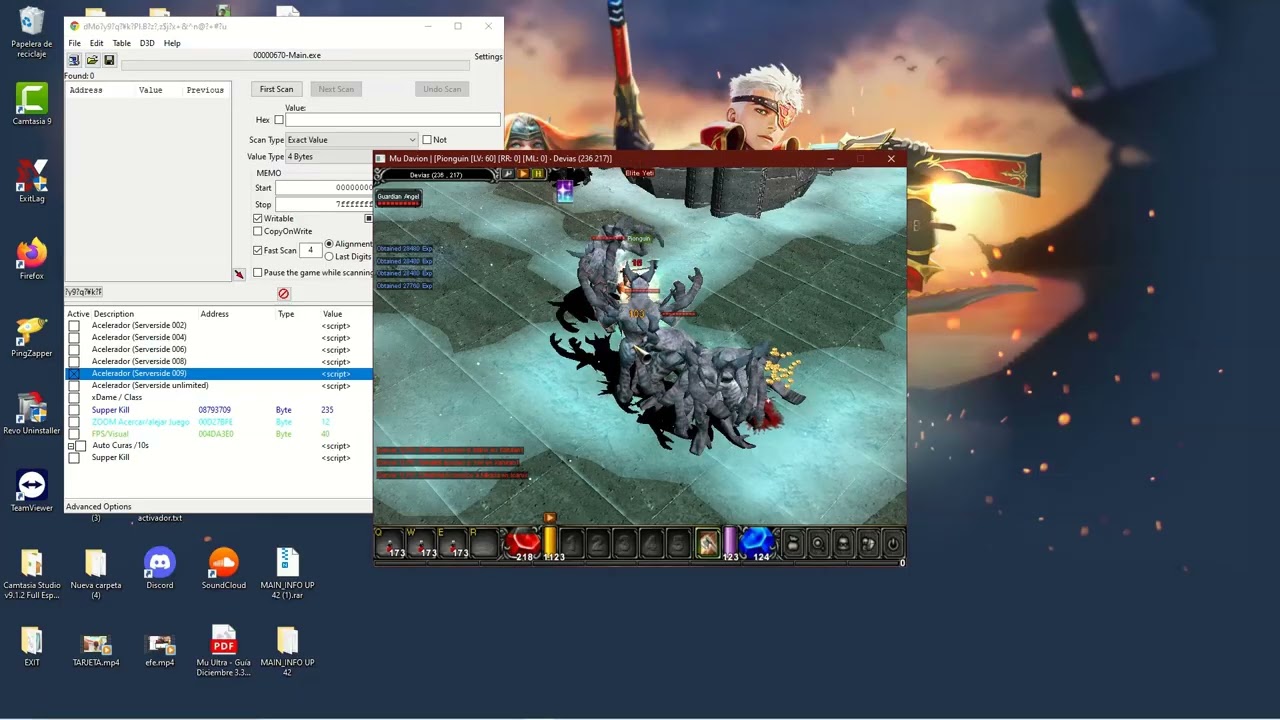Click the game's tool icon beside Devias coordinates
Image resolution: width=1280 pixels, height=720 pixels.
(x=508, y=174)
